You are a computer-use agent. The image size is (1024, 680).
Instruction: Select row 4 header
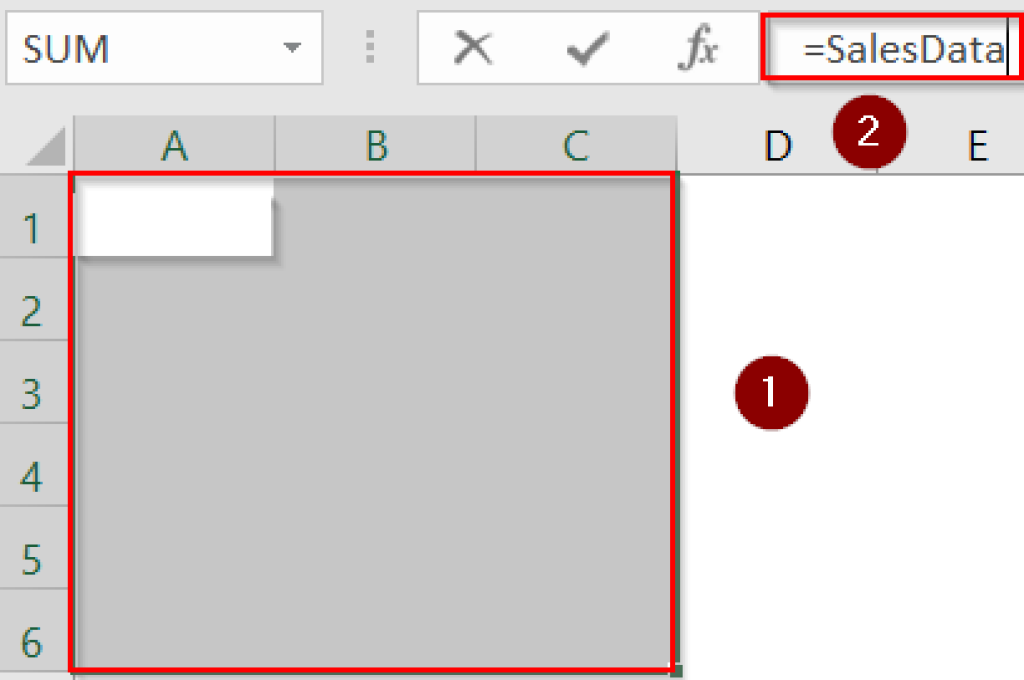pyautogui.click(x=32, y=477)
